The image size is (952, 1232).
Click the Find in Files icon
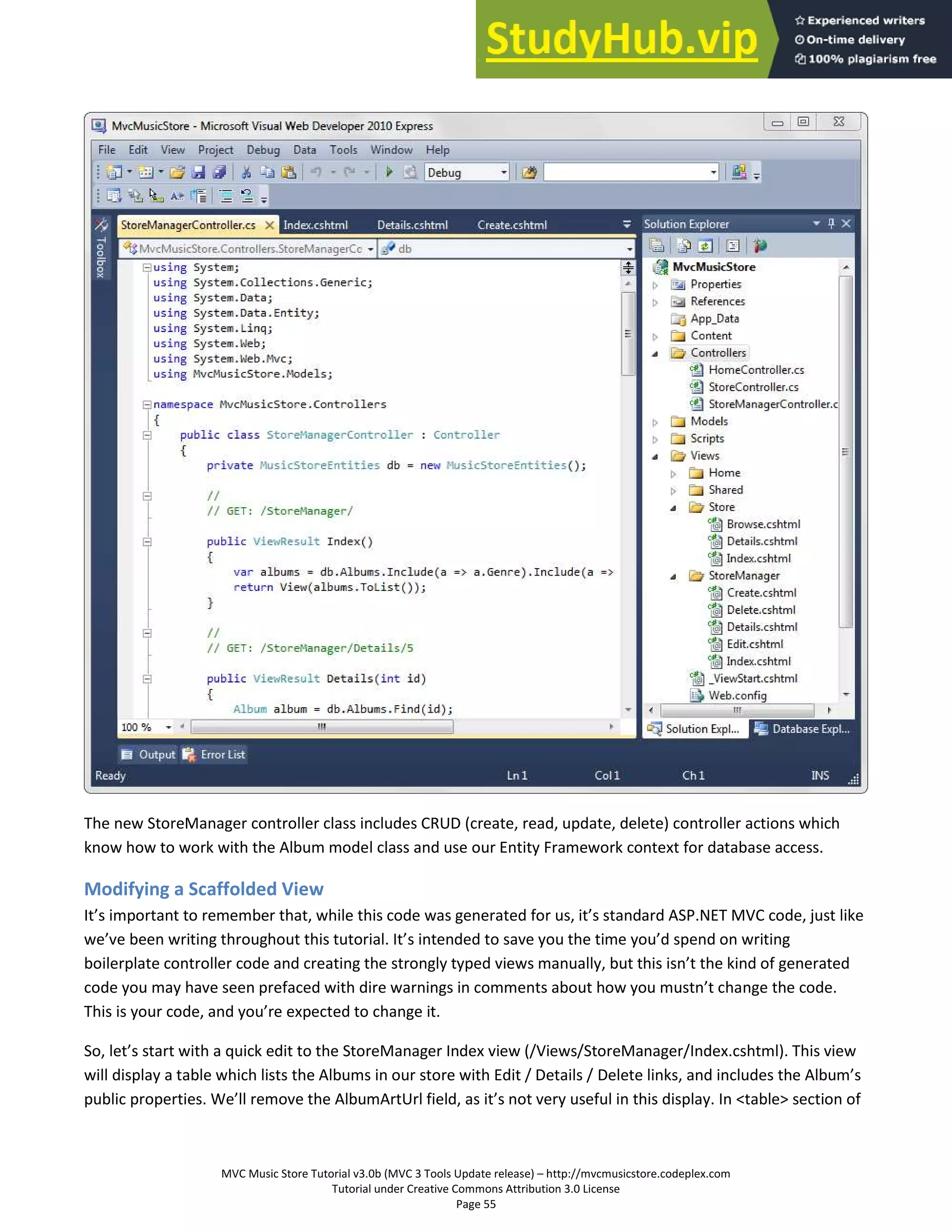click(x=529, y=172)
